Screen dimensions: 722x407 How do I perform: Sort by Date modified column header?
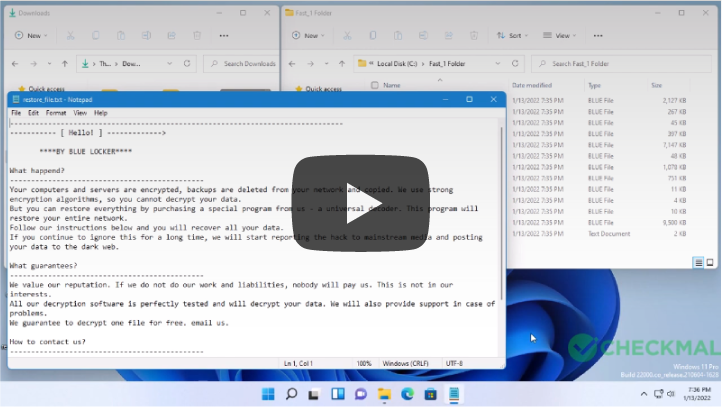point(532,85)
